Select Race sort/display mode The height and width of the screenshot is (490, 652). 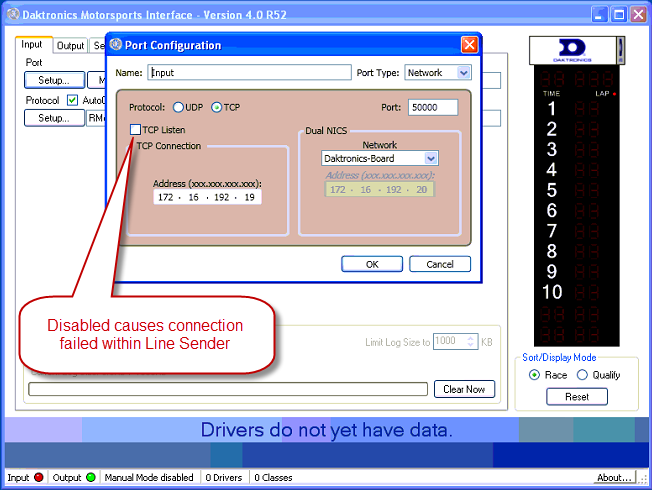pyautogui.click(x=534, y=375)
